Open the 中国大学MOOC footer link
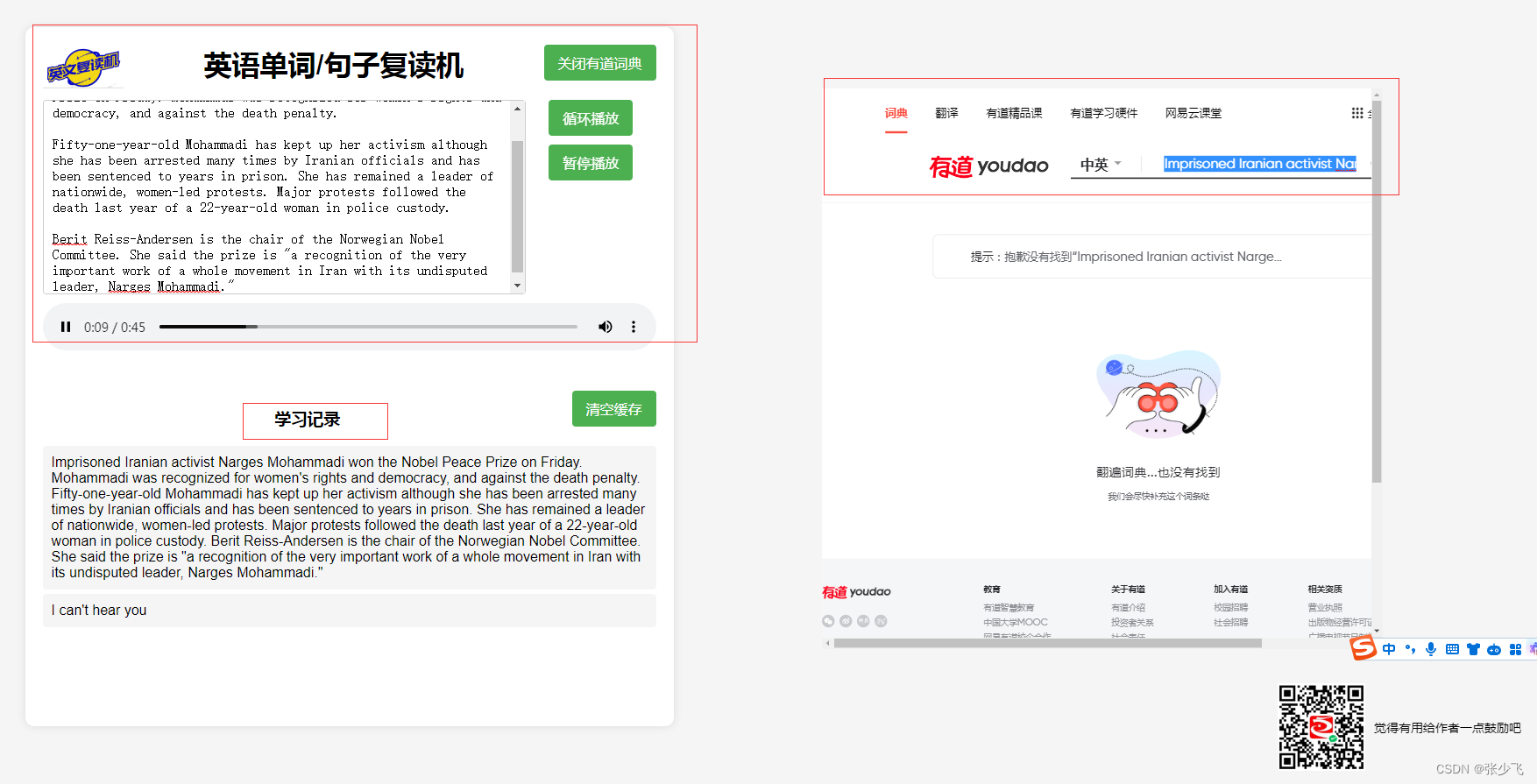Image resolution: width=1537 pixels, height=784 pixels. click(x=1016, y=623)
